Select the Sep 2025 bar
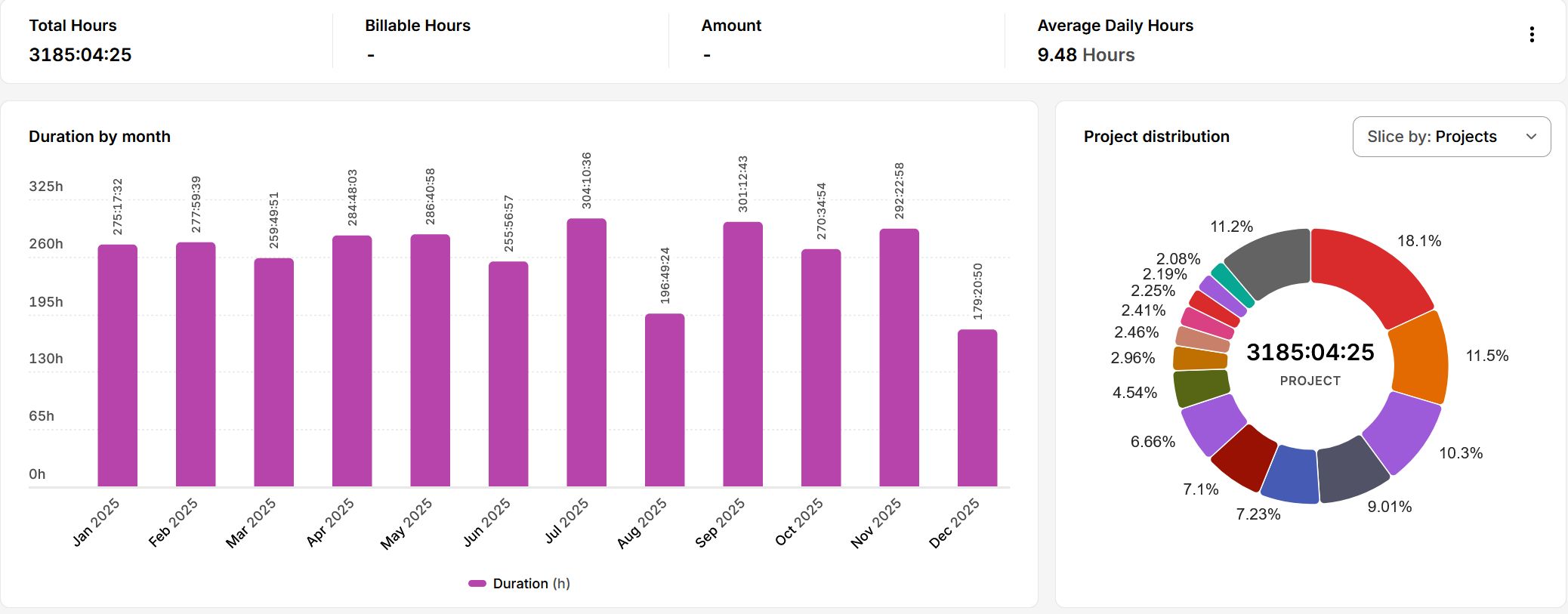Image resolution: width=1568 pixels, height=614 pixels. tap(742, 355)
